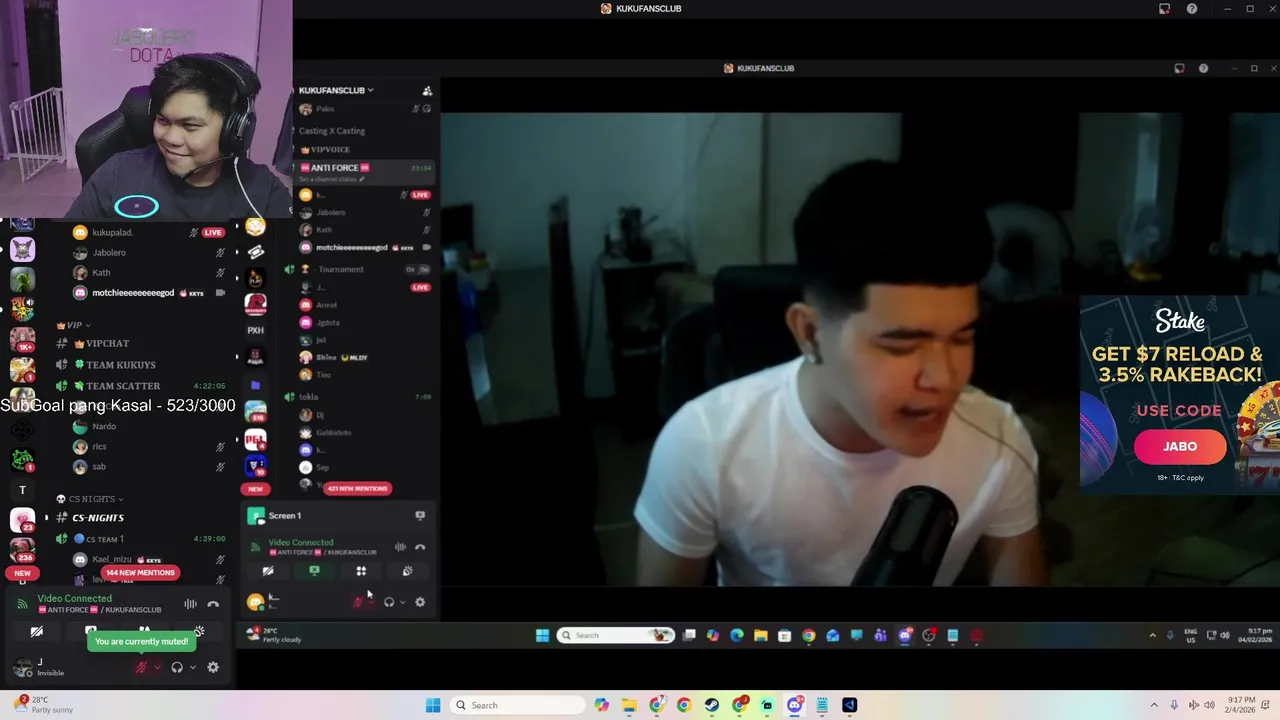
Task: Open the T server in local server list
Action: pos(22,490)
